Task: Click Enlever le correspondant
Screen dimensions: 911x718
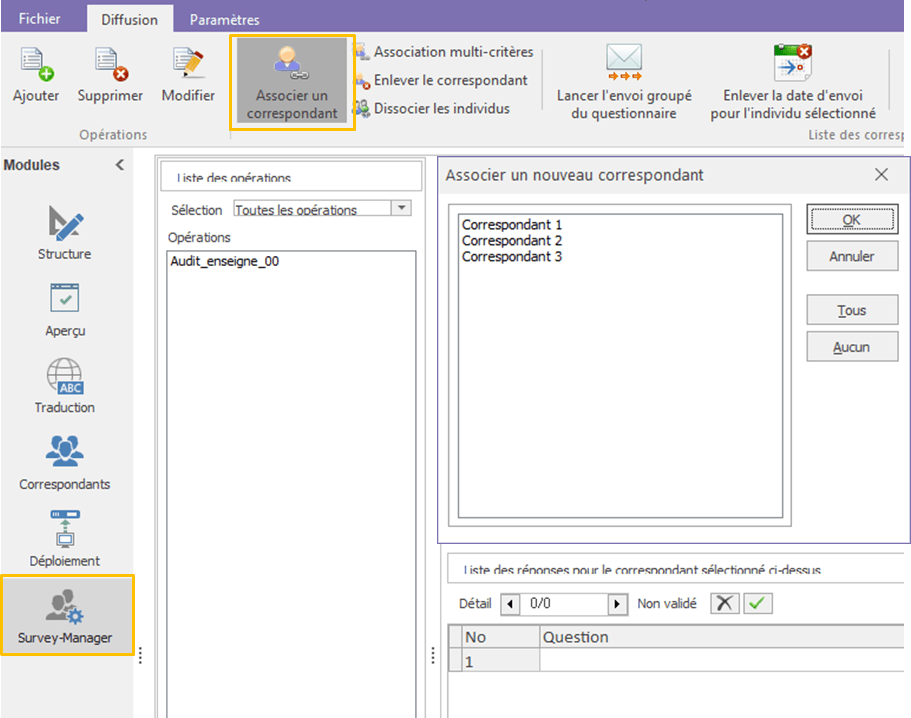Action: [442, 80]
